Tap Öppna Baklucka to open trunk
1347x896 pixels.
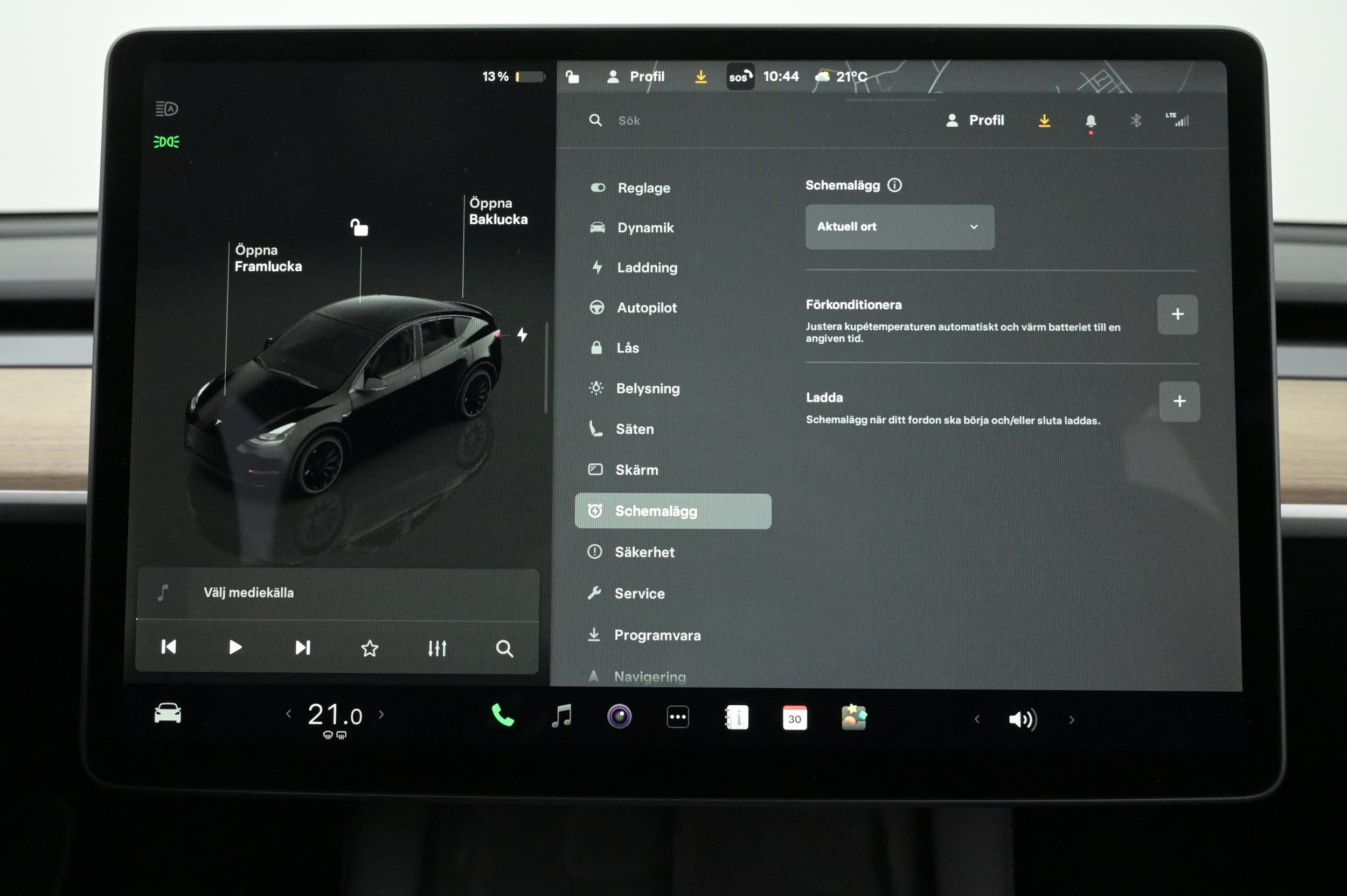tap(498, 211)
